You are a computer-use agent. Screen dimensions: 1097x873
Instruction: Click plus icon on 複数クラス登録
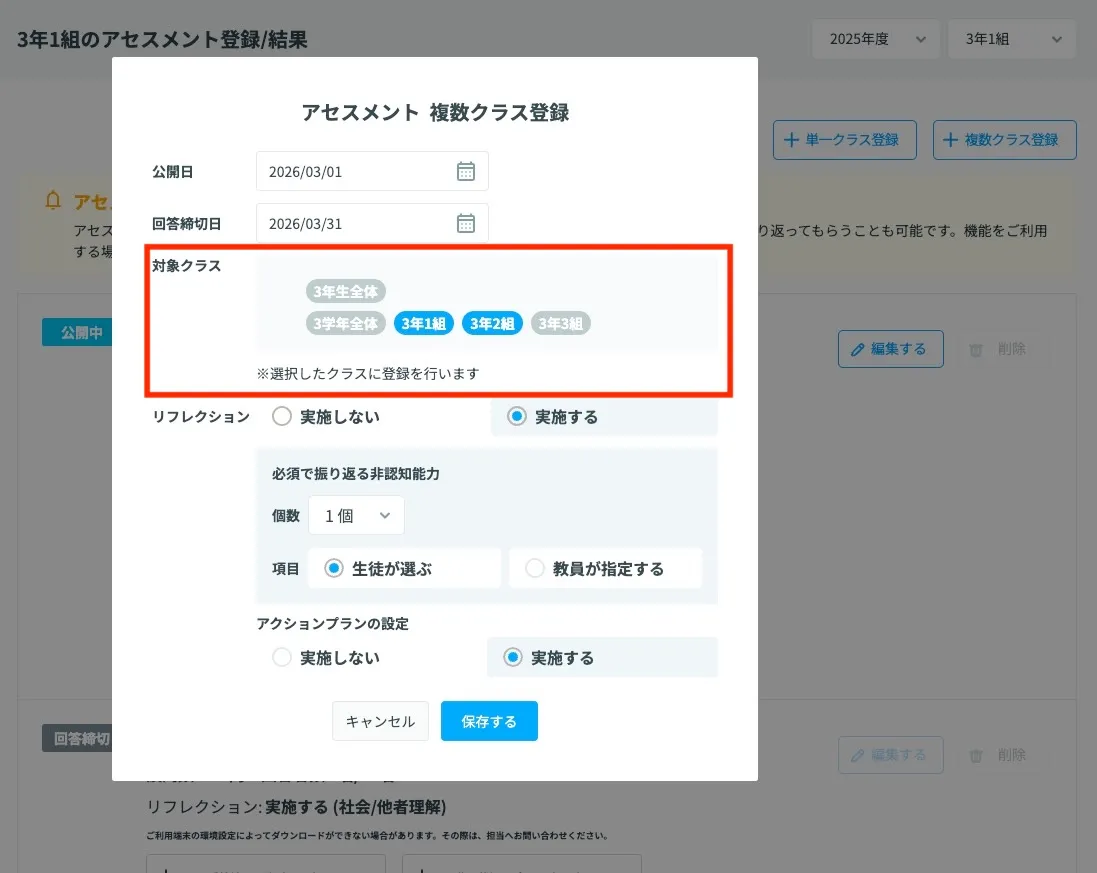point(950,140)
